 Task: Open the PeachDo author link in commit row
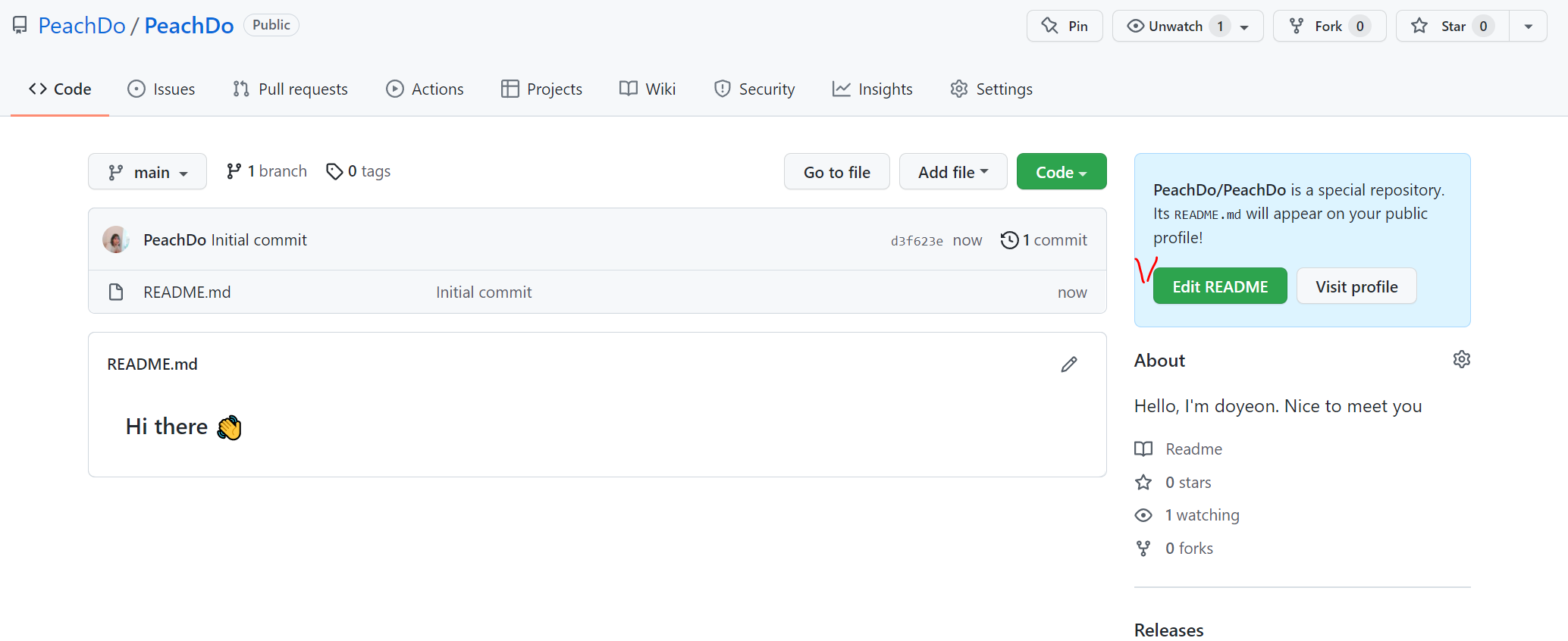coord(174,240)
